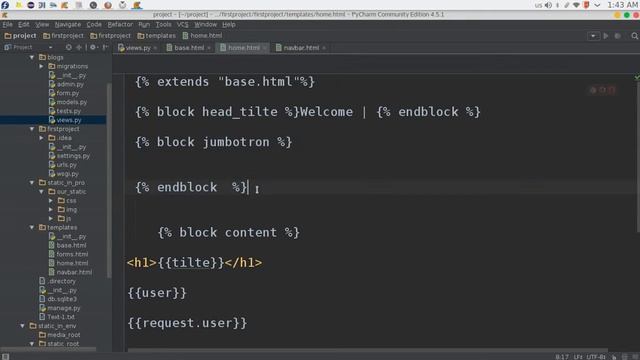Viewport: 640px width, 360px height.
Task: Select forms.html in the project tree
Action: (x=72, y=254)
